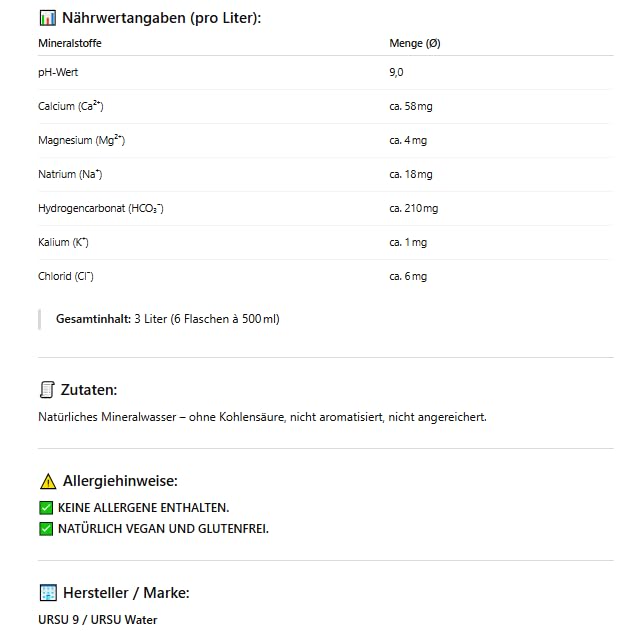Click the green checkmark before KEINE ALLERGENE ENTHALTEN
Viewport: 637px width, 632px height.
pos(46,508)
